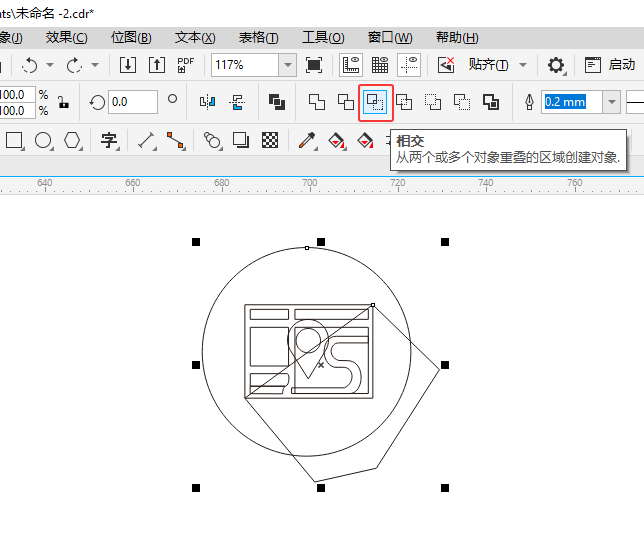Select the Rectangle tool
The image size is (644, 552).
[x=14, y=140]
